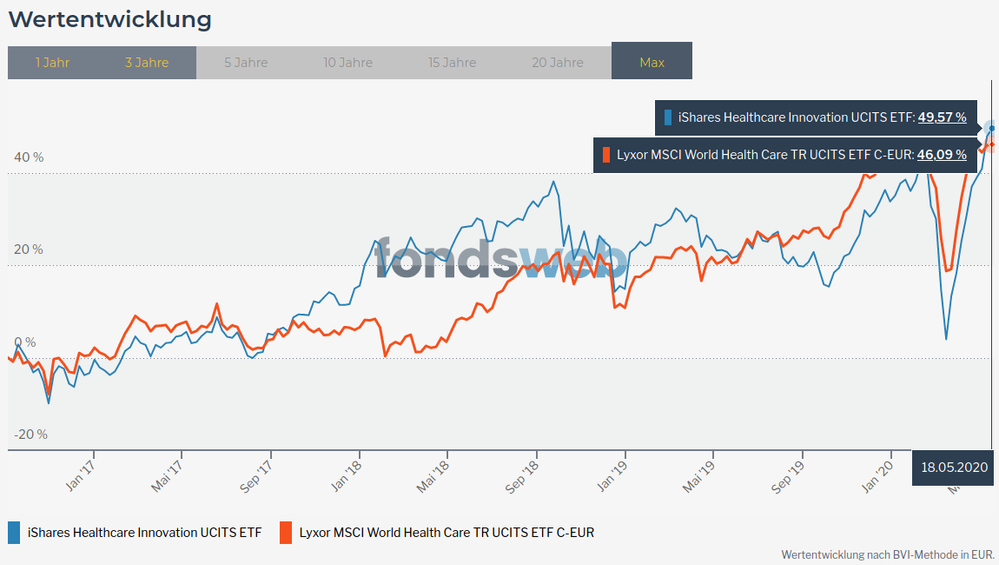The width and height of the screenshot is (999, 565).
Task: Click the 40 % y-axis label
Action: (x=29, y=157)
